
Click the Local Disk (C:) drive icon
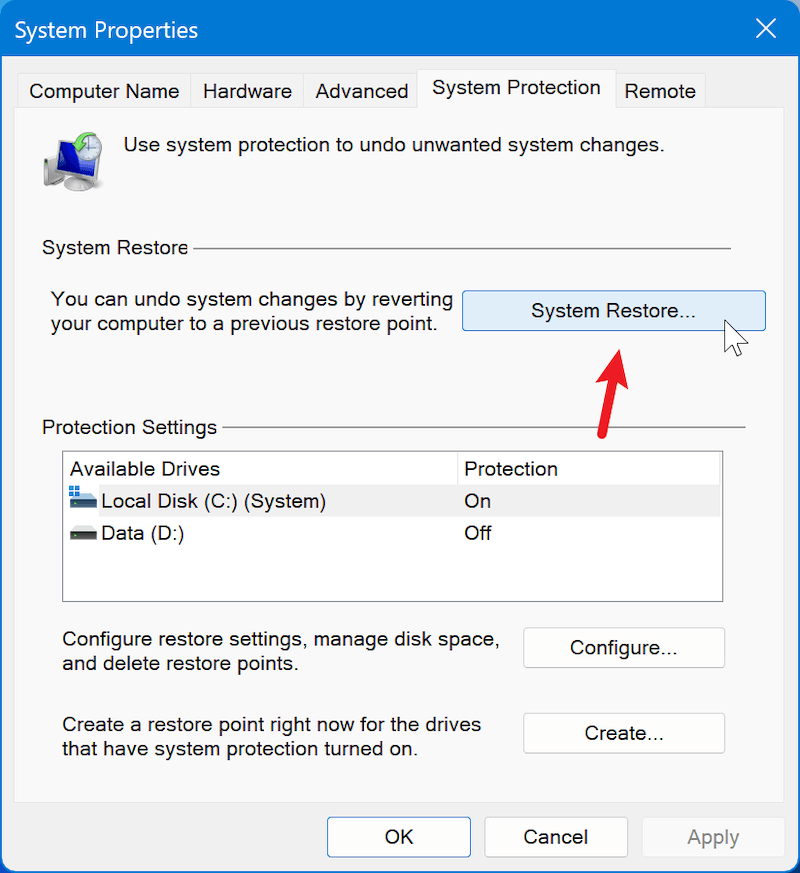[82, 500]
